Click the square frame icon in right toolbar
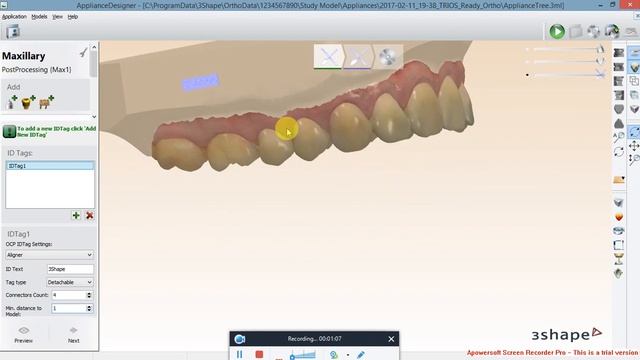Viewport: 640px width, 360px height. (619, 245)
